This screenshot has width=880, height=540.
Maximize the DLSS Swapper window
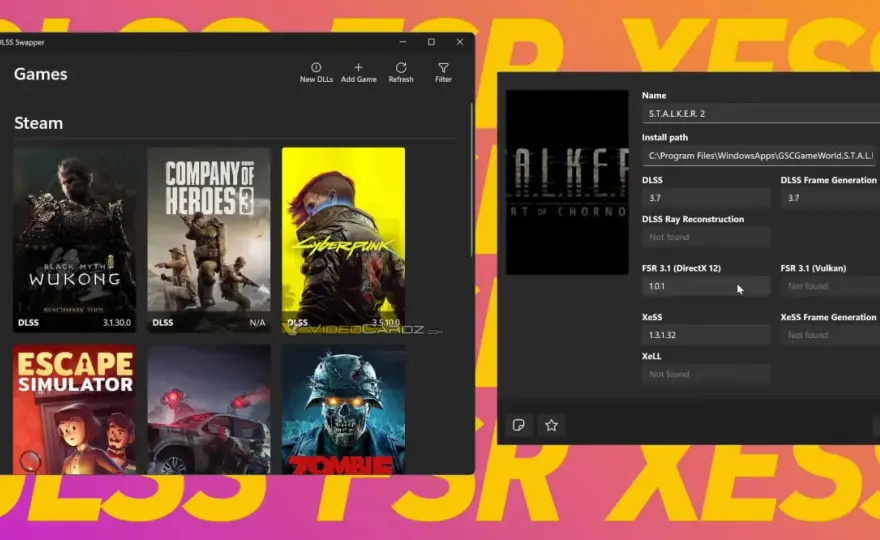coord(431,42)
